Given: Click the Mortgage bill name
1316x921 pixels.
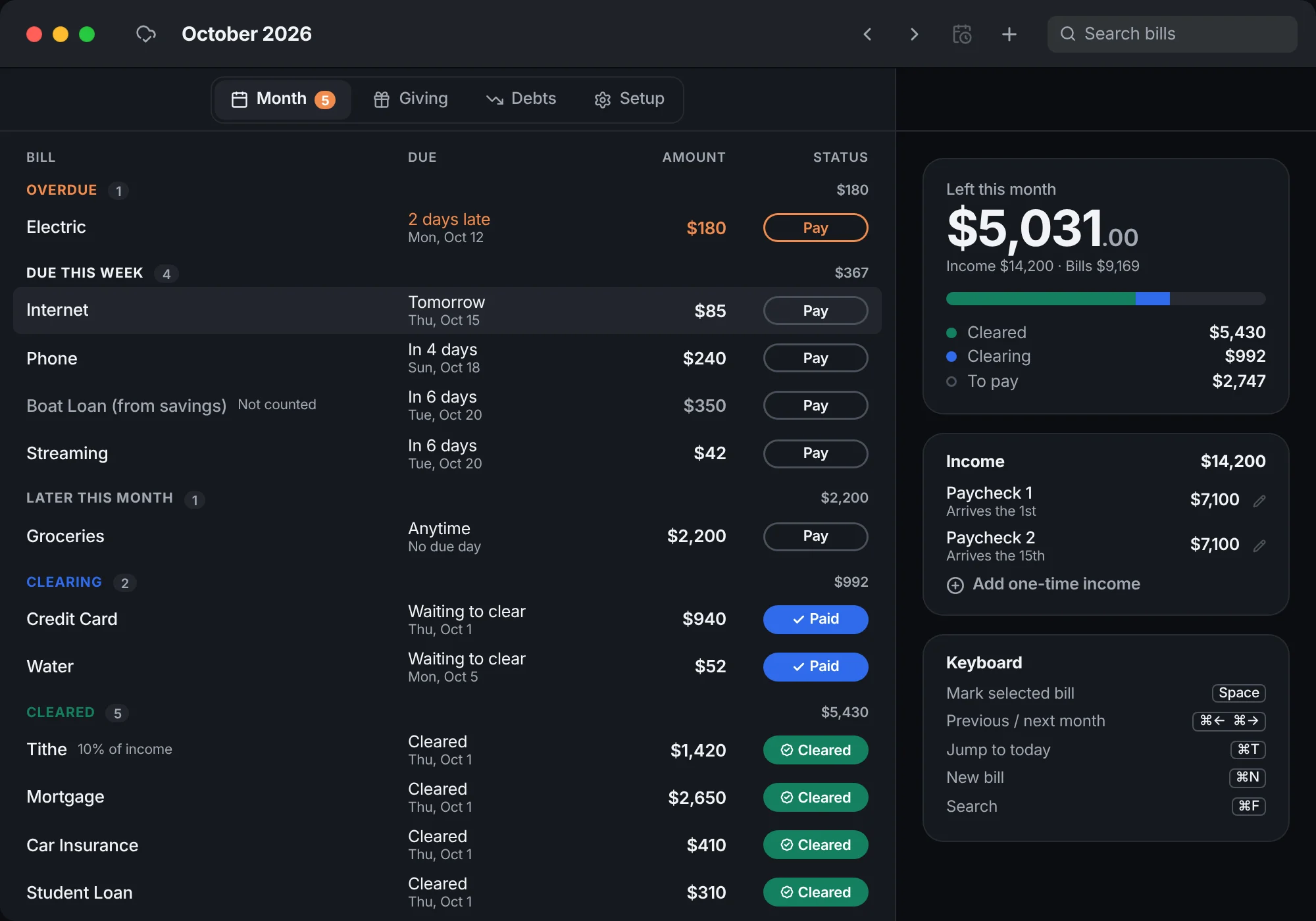Looking at the screenshot, I should tap(65, 797).
